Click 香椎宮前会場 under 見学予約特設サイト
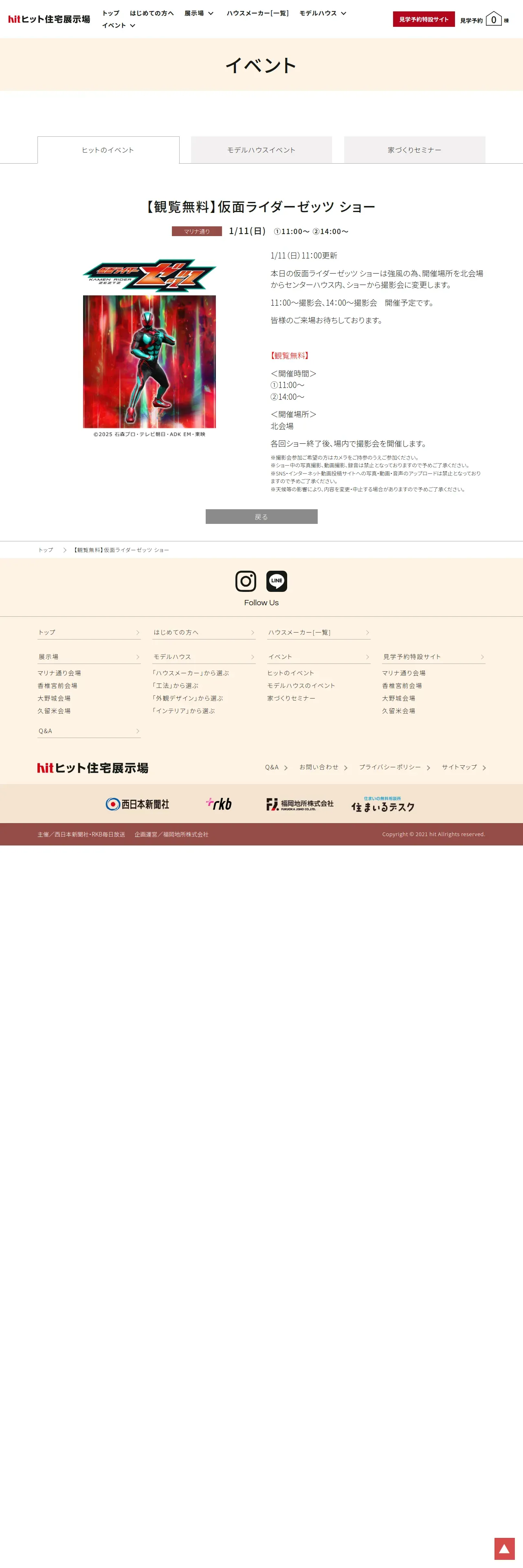Screen dimensions: 523x1568 point(402,686)
